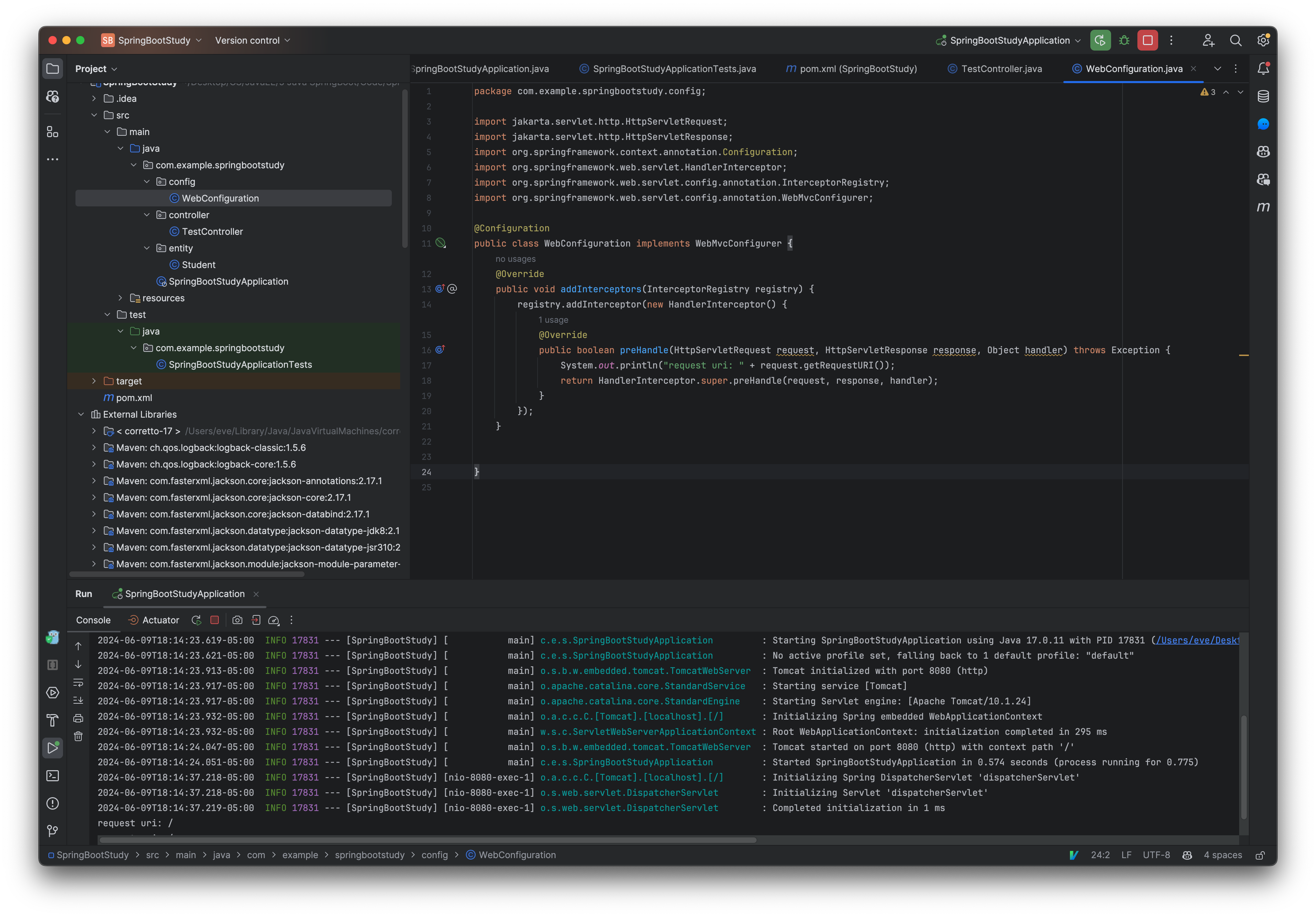Click the config breadcrumb in the navigation bar

coord(434,855)
